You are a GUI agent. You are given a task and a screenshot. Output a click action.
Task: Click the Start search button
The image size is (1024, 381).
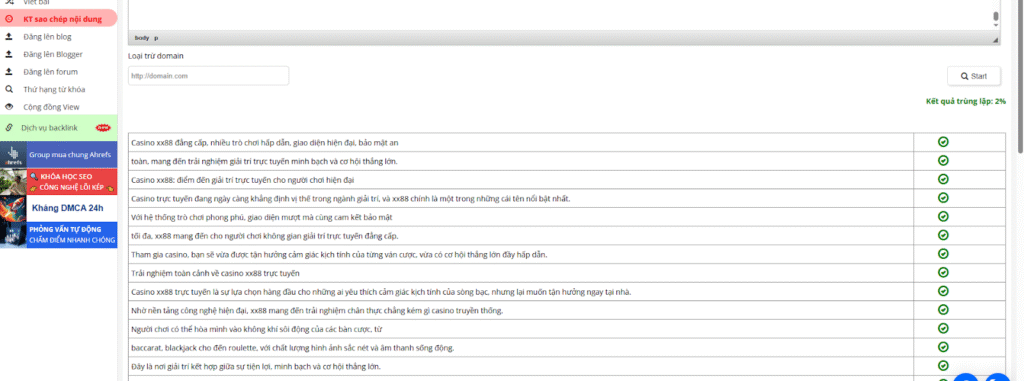tap(974, 76)
